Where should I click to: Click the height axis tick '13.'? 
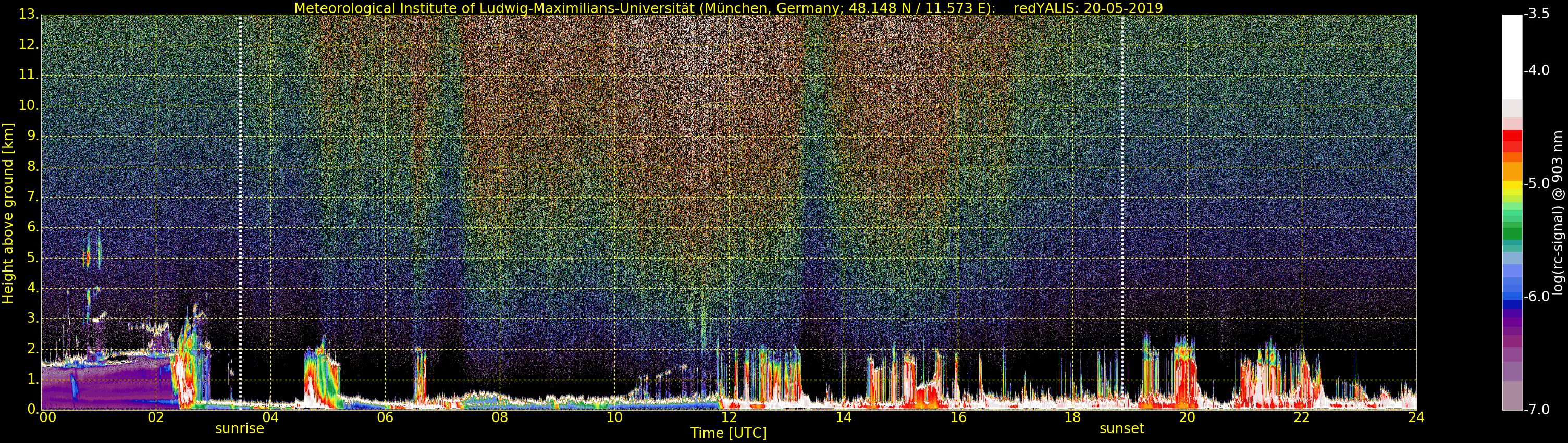29,15
